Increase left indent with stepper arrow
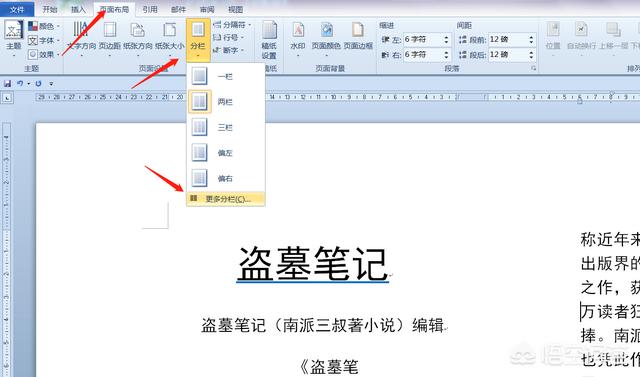 pyautogui.click(x=446, y=37)
